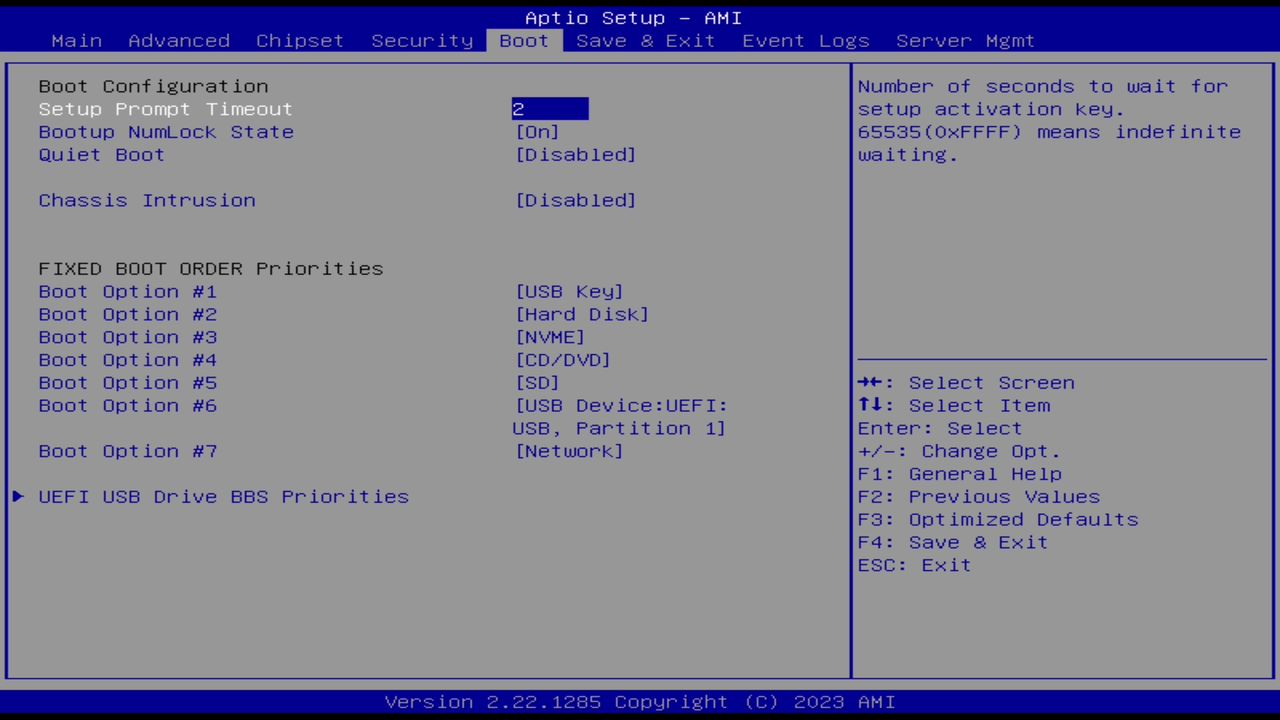Click the Enter: Select hint
The image size is (1280, 720).
coord(940,429)
